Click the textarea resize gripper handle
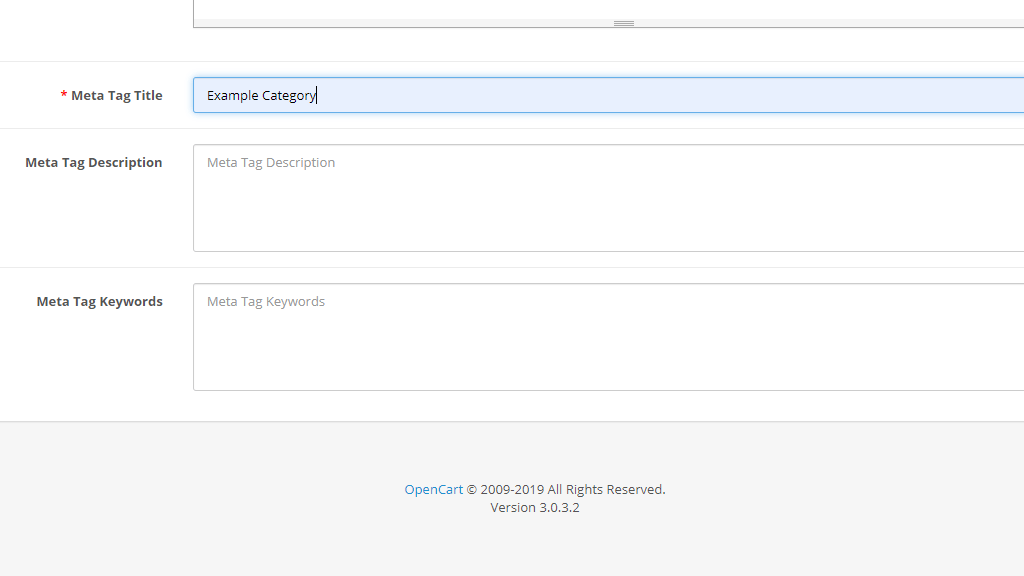 click(x=623, y=22)
